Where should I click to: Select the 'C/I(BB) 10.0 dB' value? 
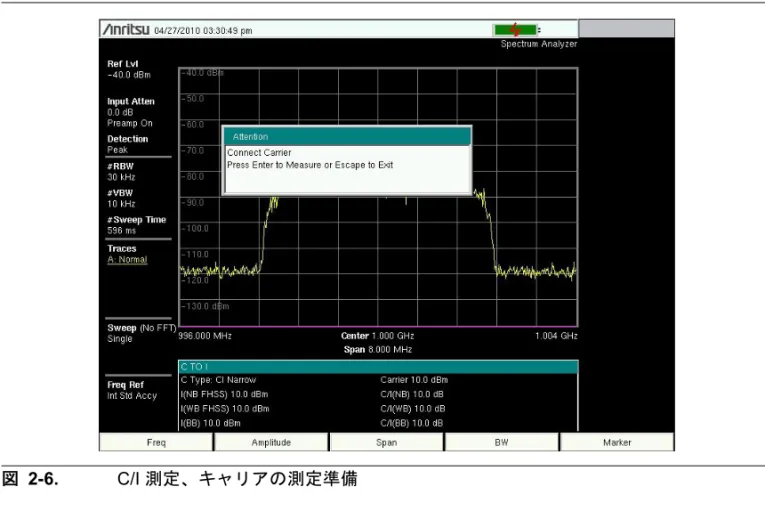(x=411, y=423)
